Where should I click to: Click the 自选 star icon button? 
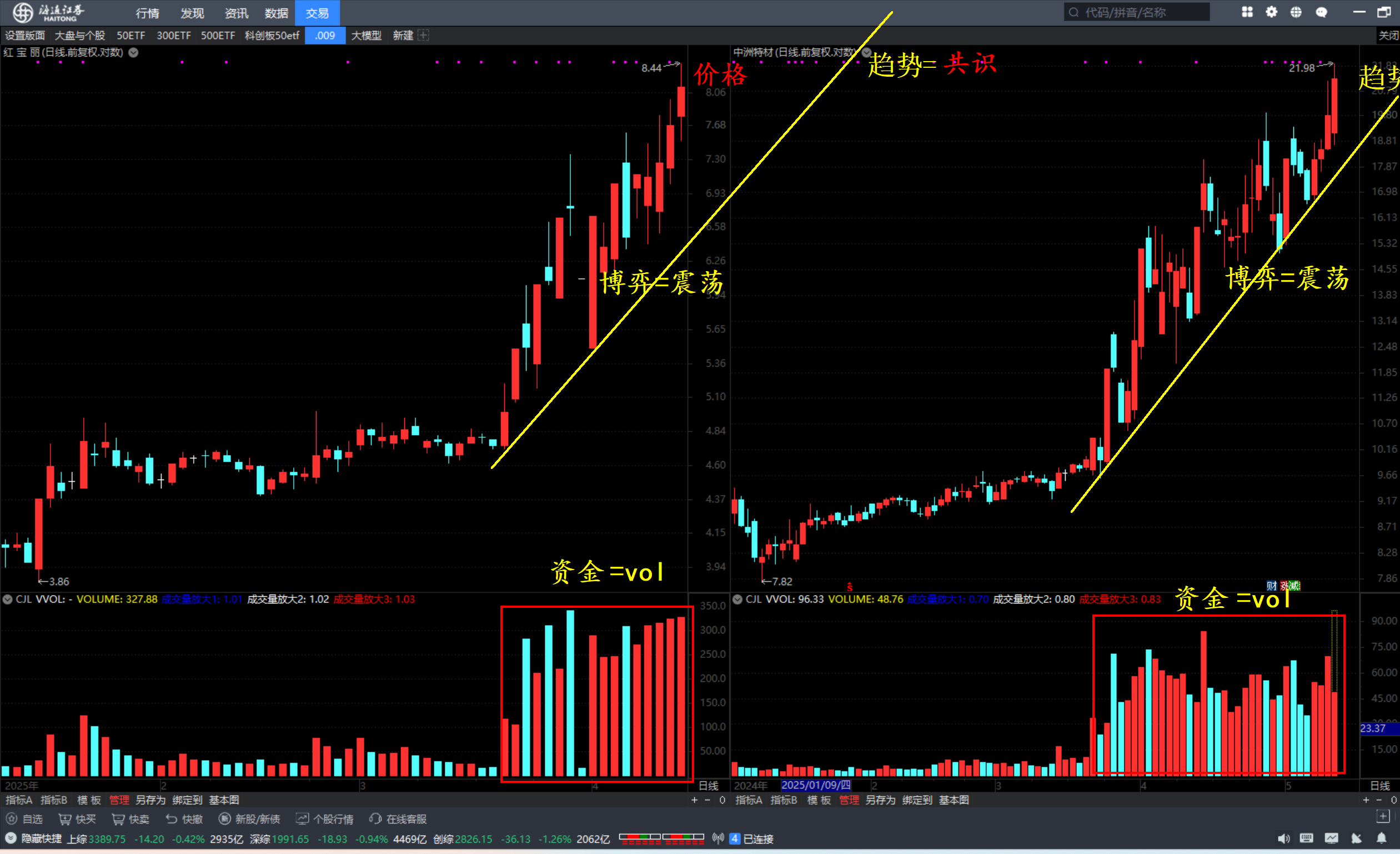pyautogui.click(x=24, y=819)
